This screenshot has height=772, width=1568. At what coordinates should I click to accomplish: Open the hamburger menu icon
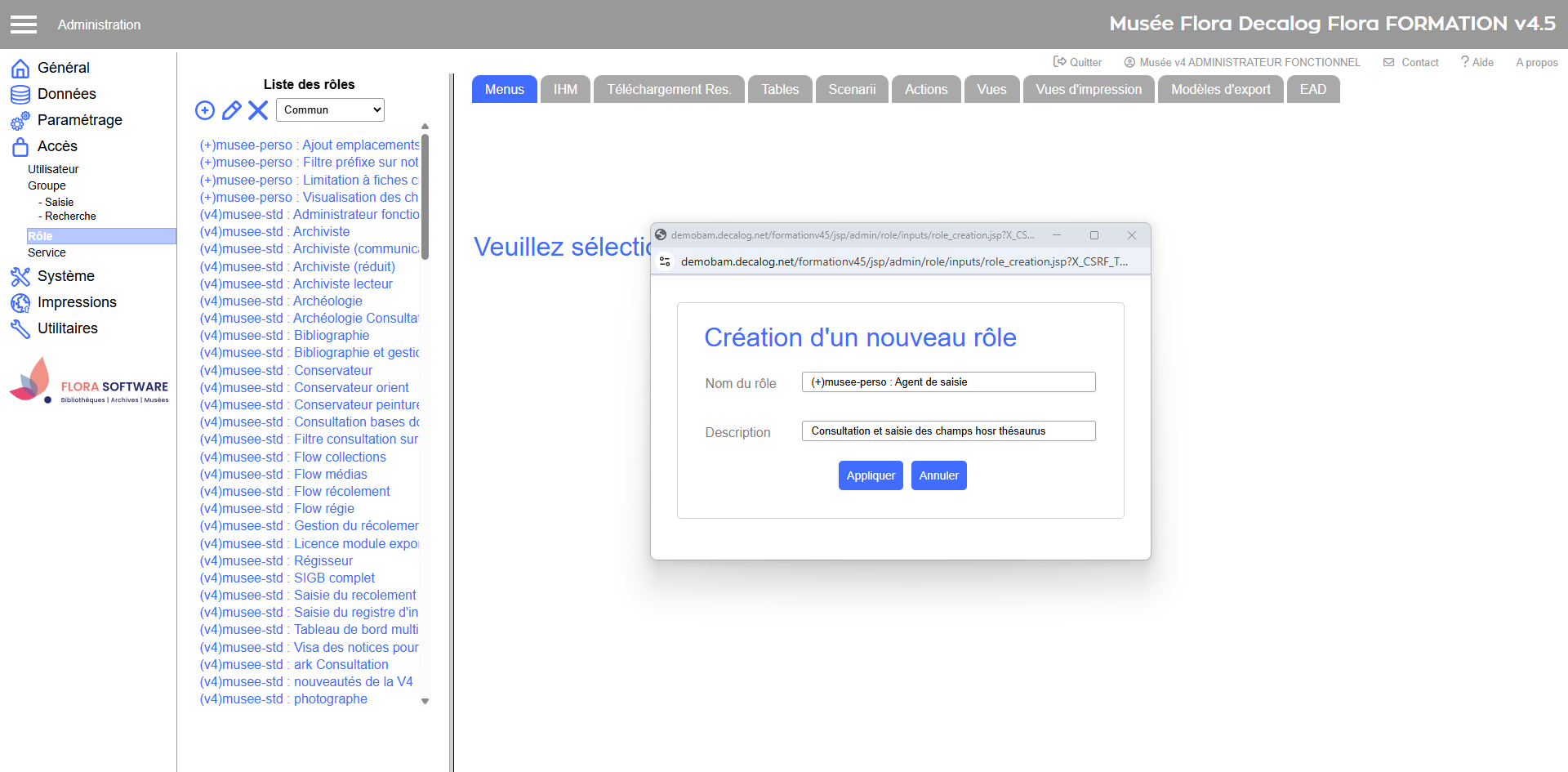point(24,25)
